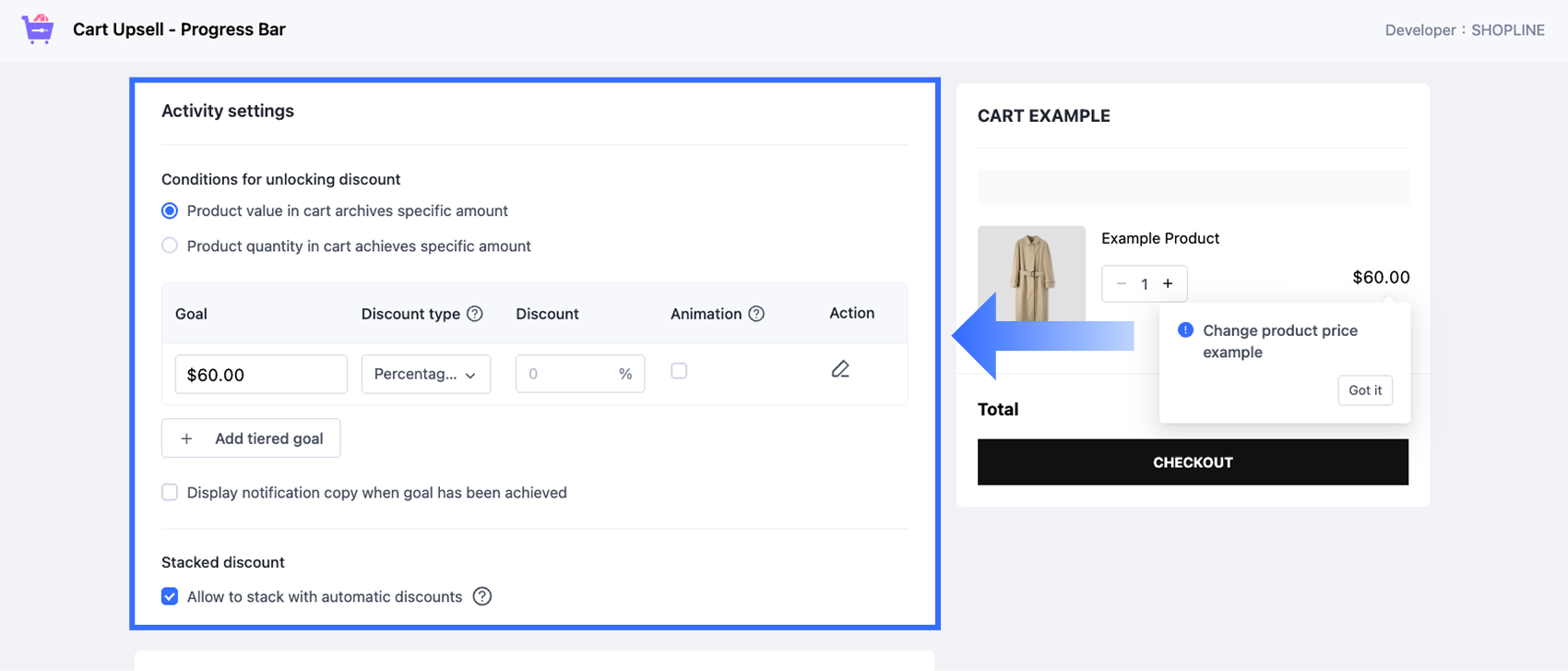Check display notification copy checkbox

coord(170,492)
